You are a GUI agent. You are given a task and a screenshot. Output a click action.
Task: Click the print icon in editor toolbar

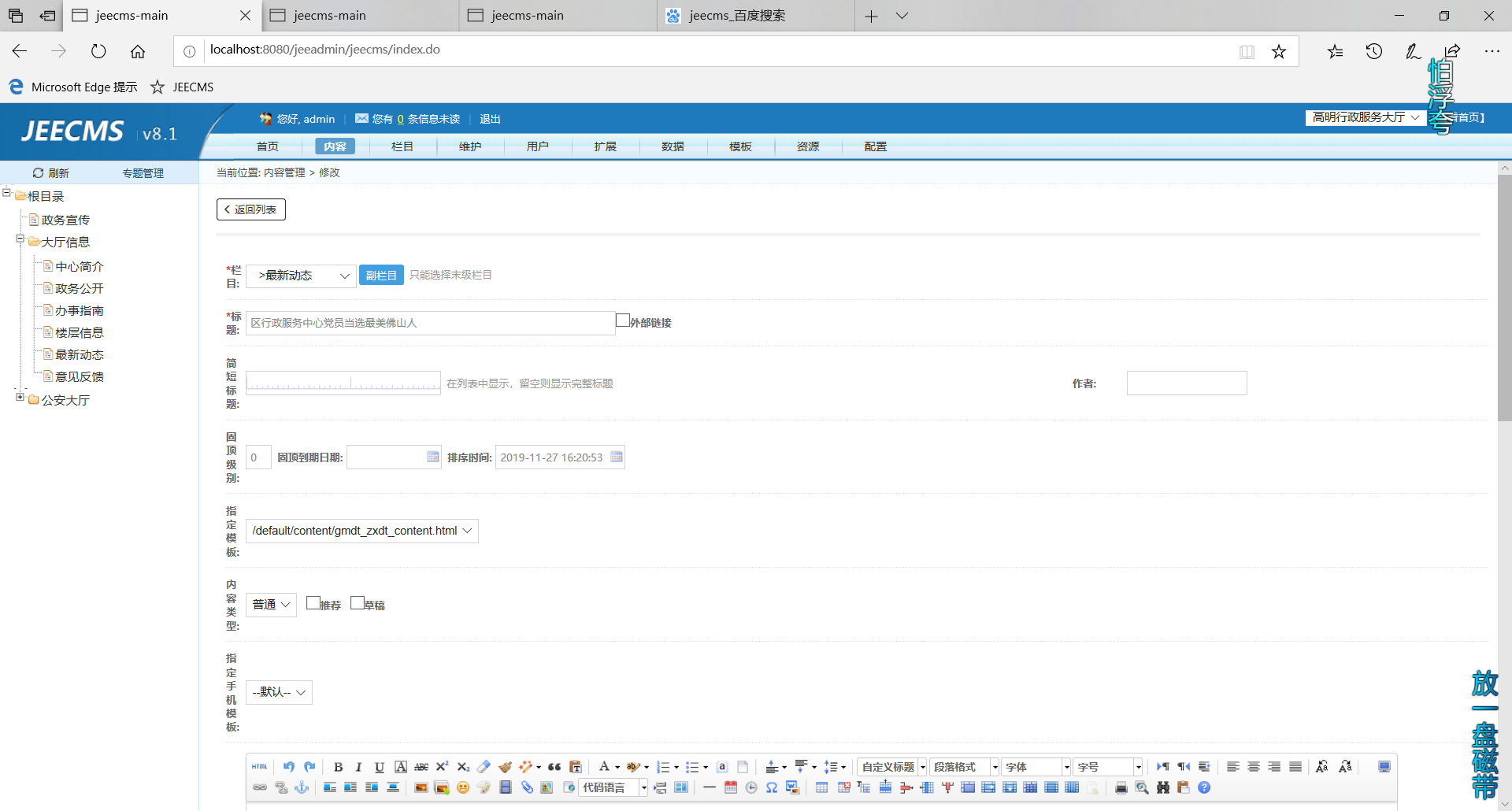pyautogui.click(x=1121, y=787)
